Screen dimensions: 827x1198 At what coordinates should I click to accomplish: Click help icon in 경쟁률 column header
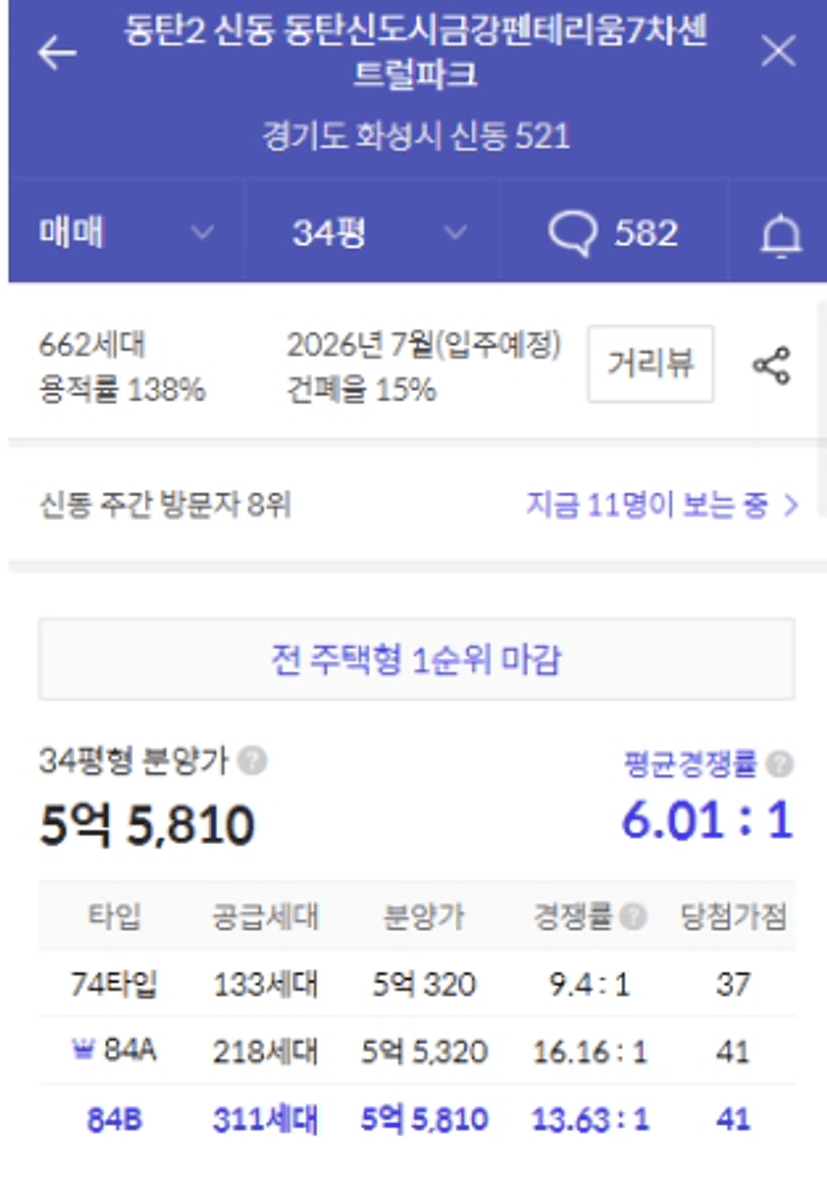[633, 916]
